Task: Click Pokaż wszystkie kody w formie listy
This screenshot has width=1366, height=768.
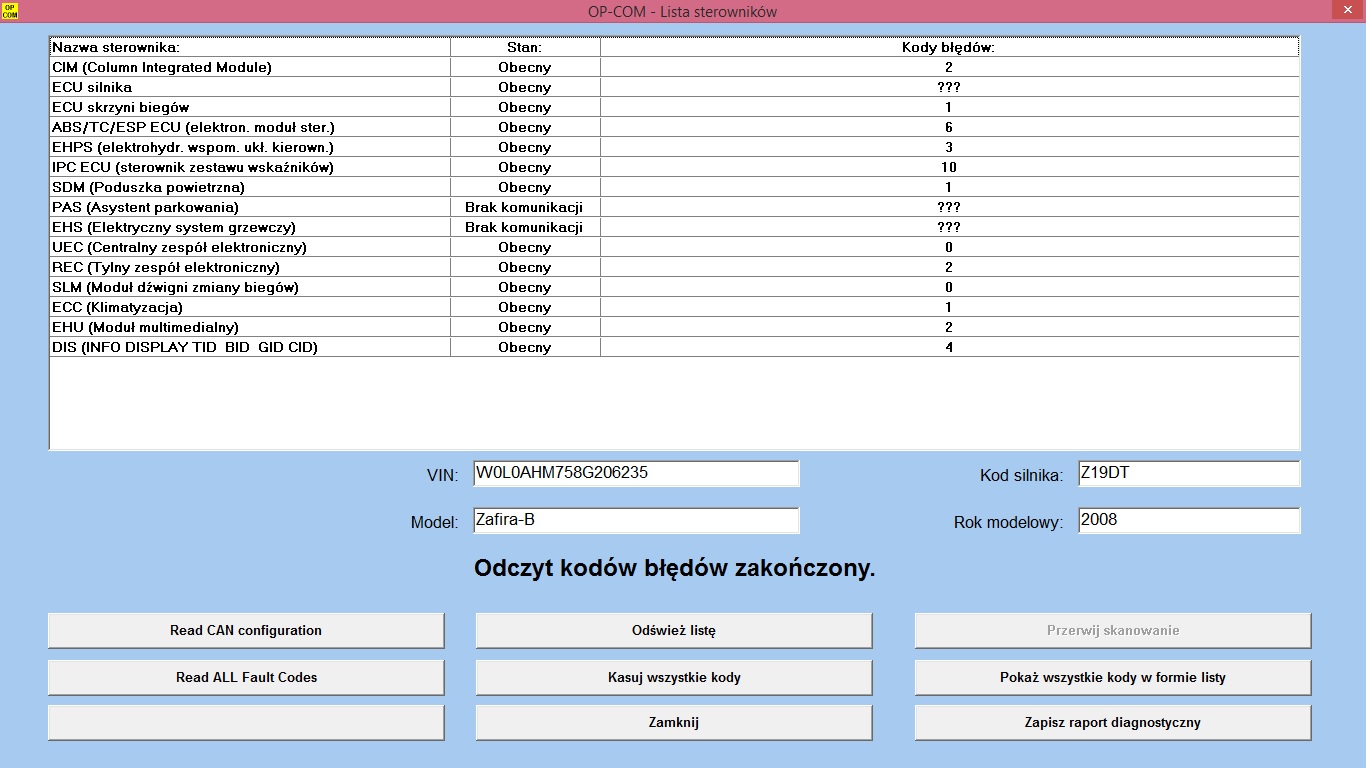Action: (x=1112, y=677)
